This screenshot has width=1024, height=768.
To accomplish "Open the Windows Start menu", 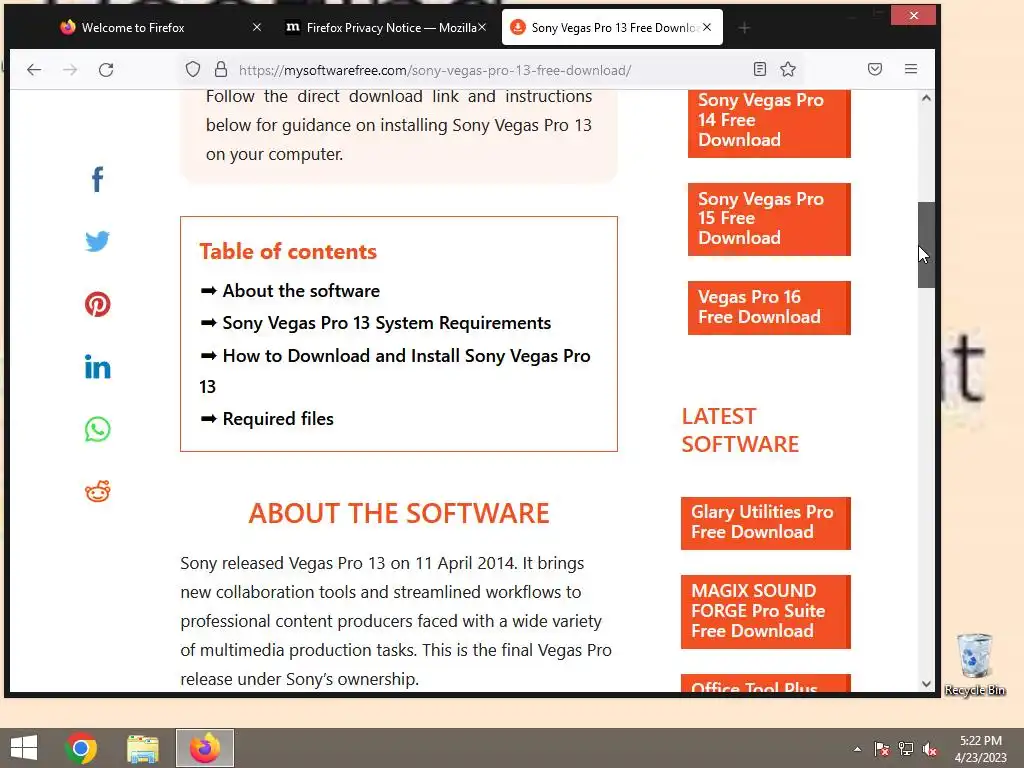I will (24, 748).
